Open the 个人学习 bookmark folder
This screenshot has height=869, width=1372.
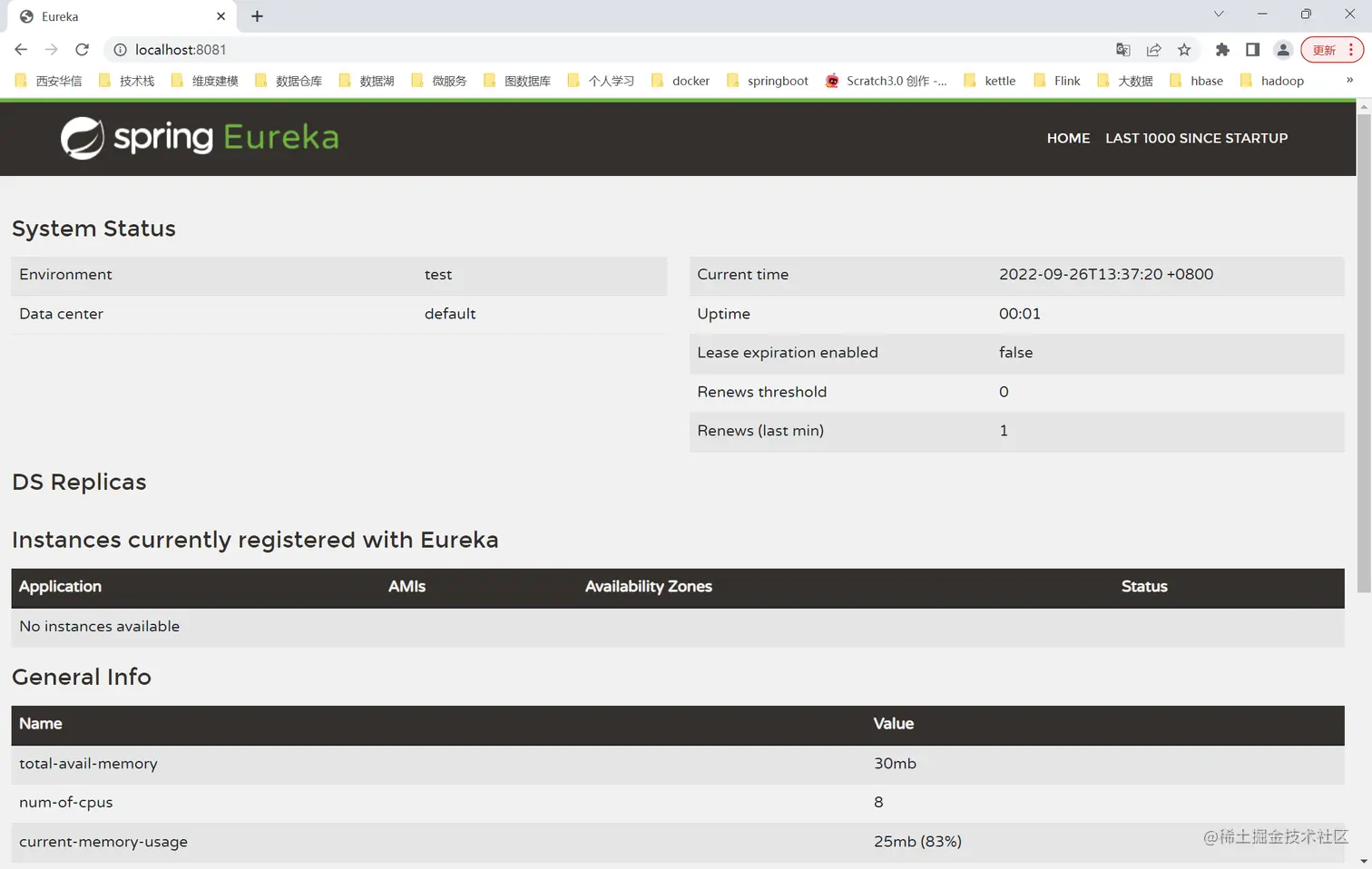(x=601, y=81)
